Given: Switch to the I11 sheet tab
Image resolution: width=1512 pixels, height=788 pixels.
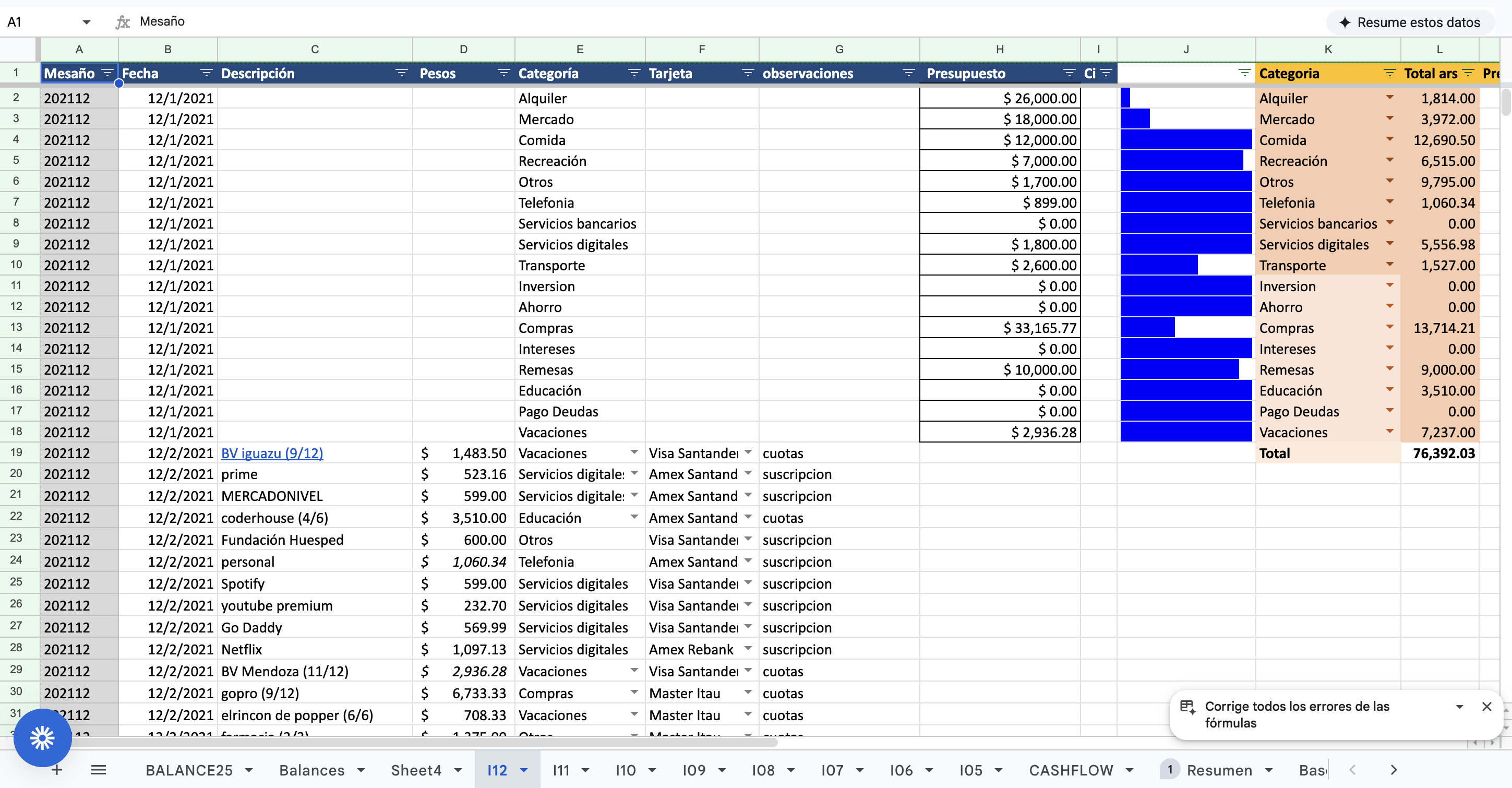Looking at the screenshot, I should 561,770.
